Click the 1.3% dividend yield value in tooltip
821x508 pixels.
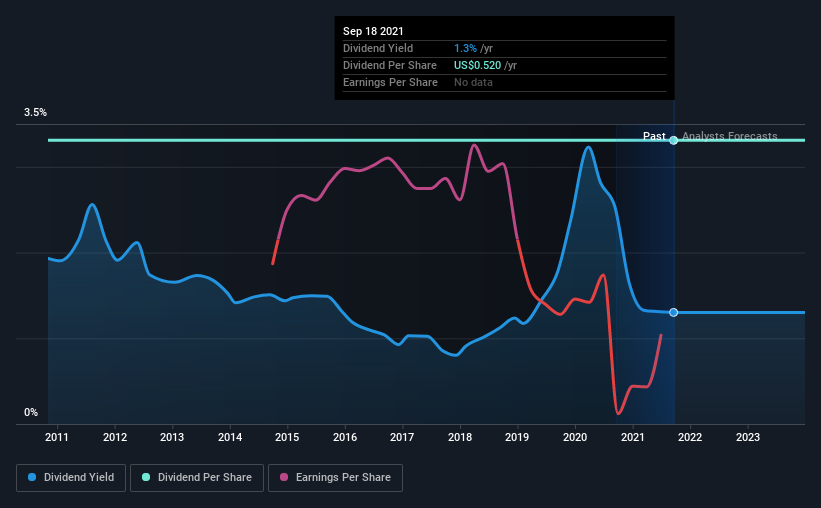coord(465,48)
